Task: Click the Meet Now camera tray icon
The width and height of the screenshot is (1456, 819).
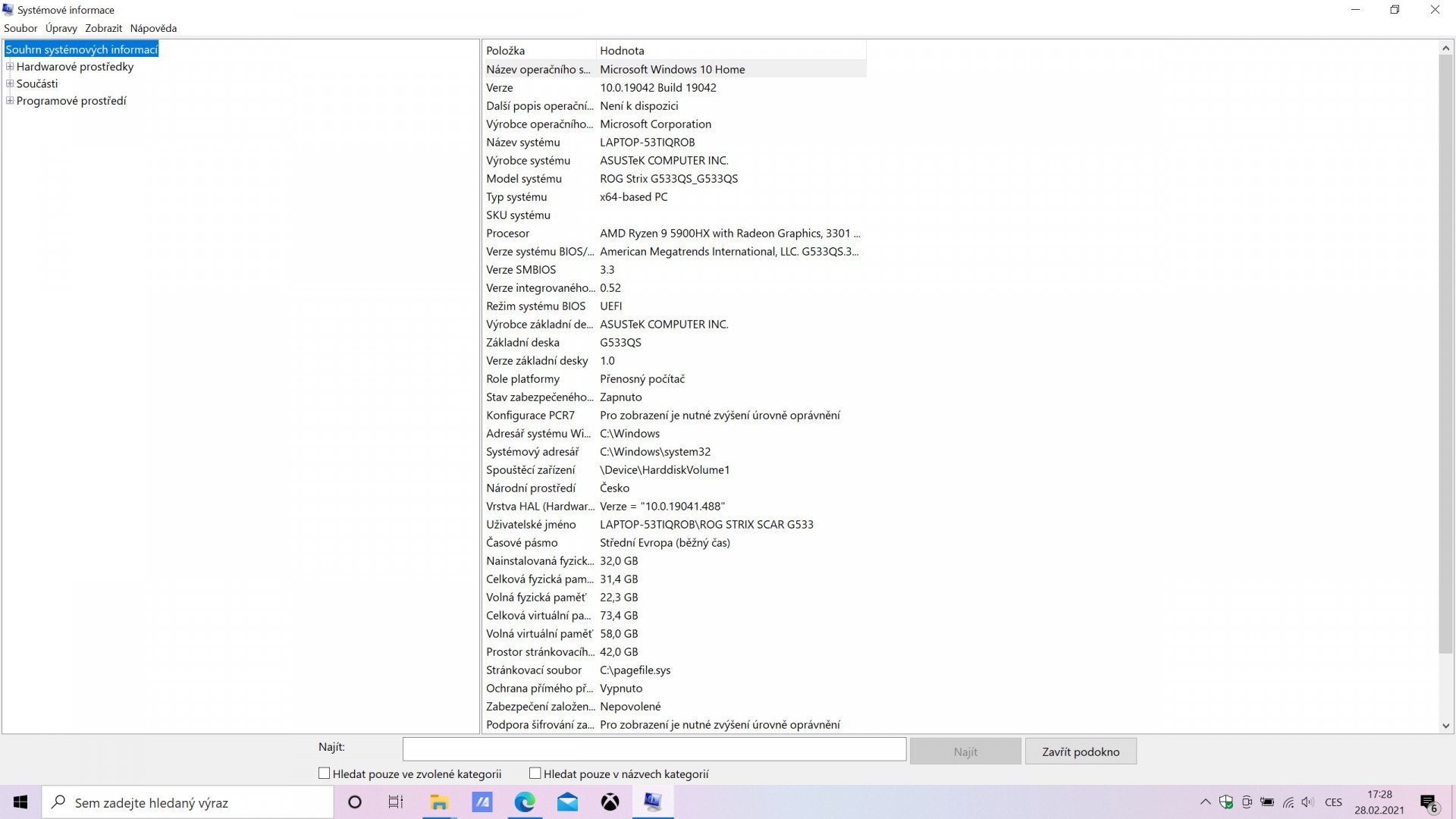Action: [x=1247, y=802]
